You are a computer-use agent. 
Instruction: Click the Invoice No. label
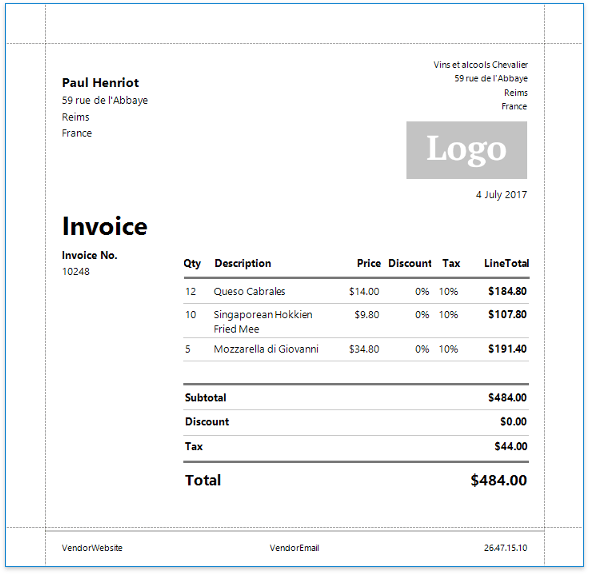coord(89,255)
